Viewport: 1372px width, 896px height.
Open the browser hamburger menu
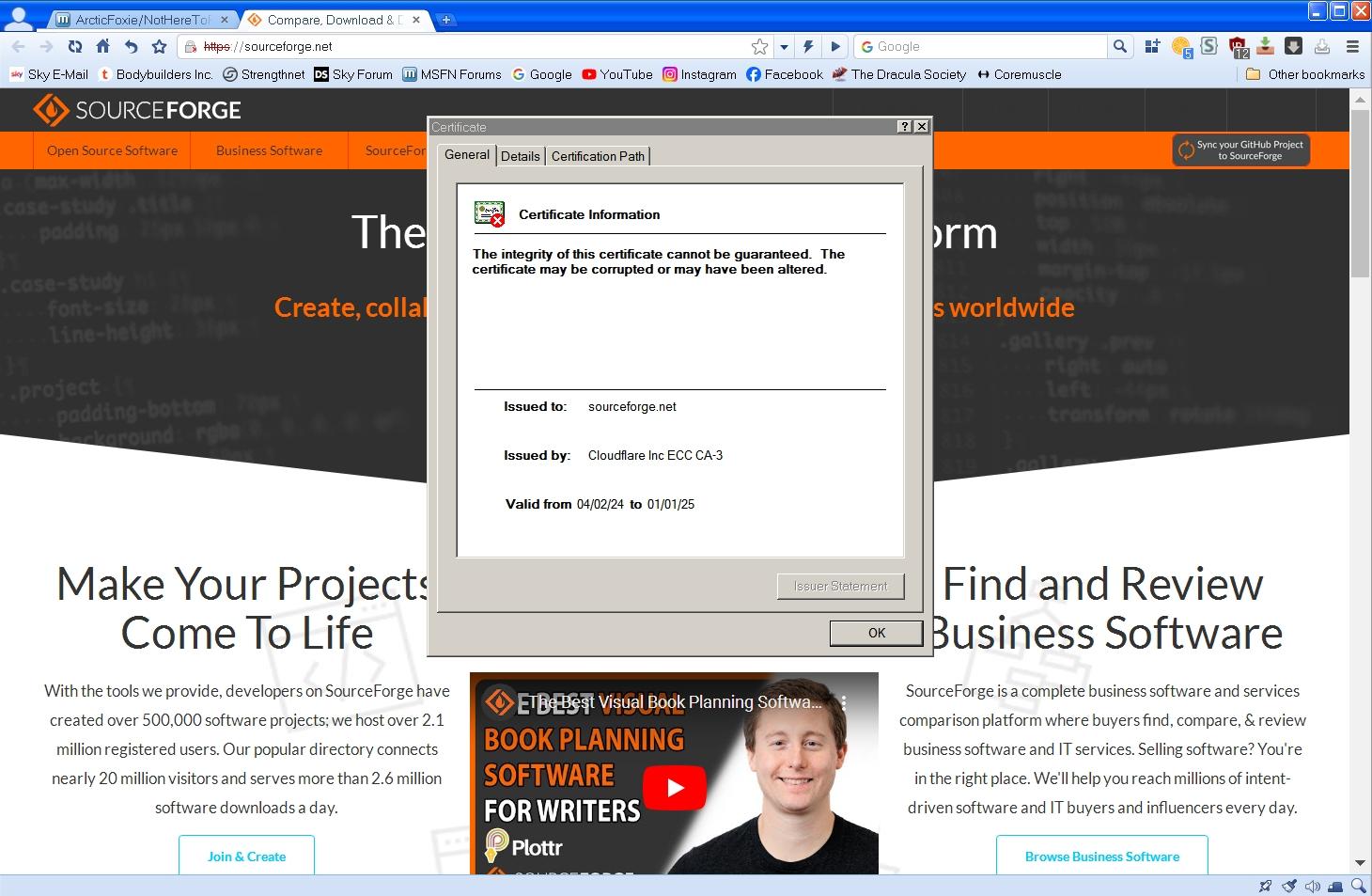pos(1352,46)
